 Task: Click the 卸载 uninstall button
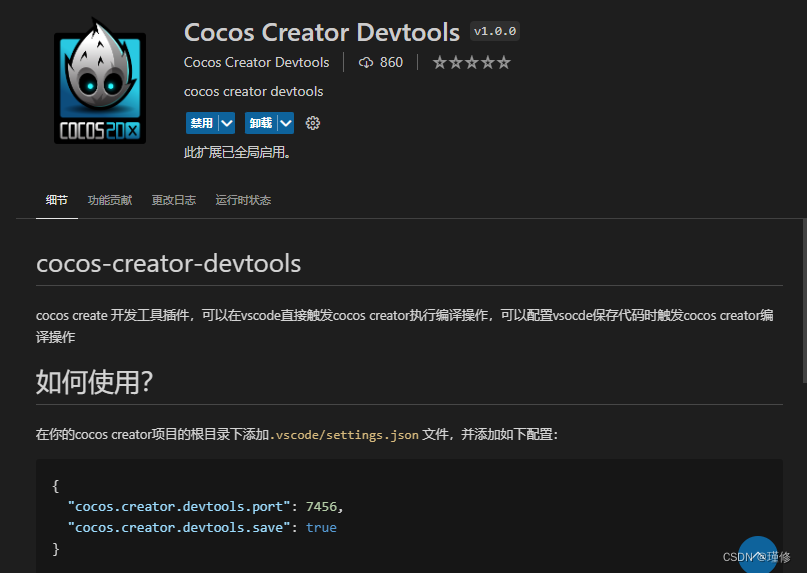(260, 123)
